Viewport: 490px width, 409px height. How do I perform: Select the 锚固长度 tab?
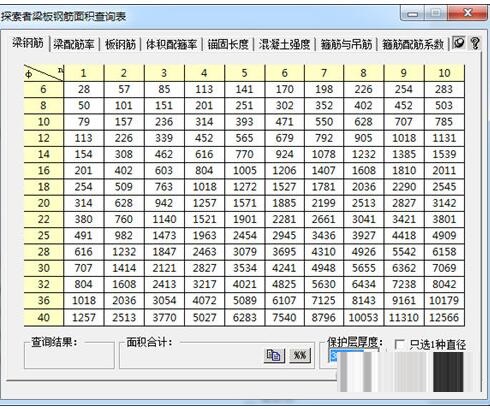pos(228,44)
